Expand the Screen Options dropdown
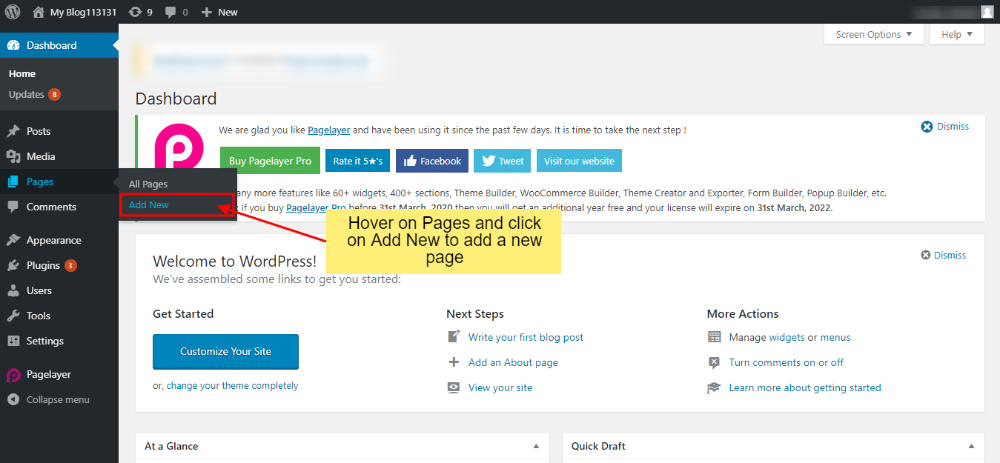 [873, 34]
